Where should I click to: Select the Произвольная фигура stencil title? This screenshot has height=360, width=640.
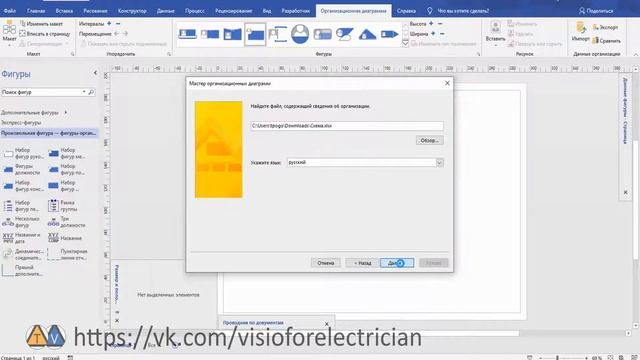coord(49,133)
